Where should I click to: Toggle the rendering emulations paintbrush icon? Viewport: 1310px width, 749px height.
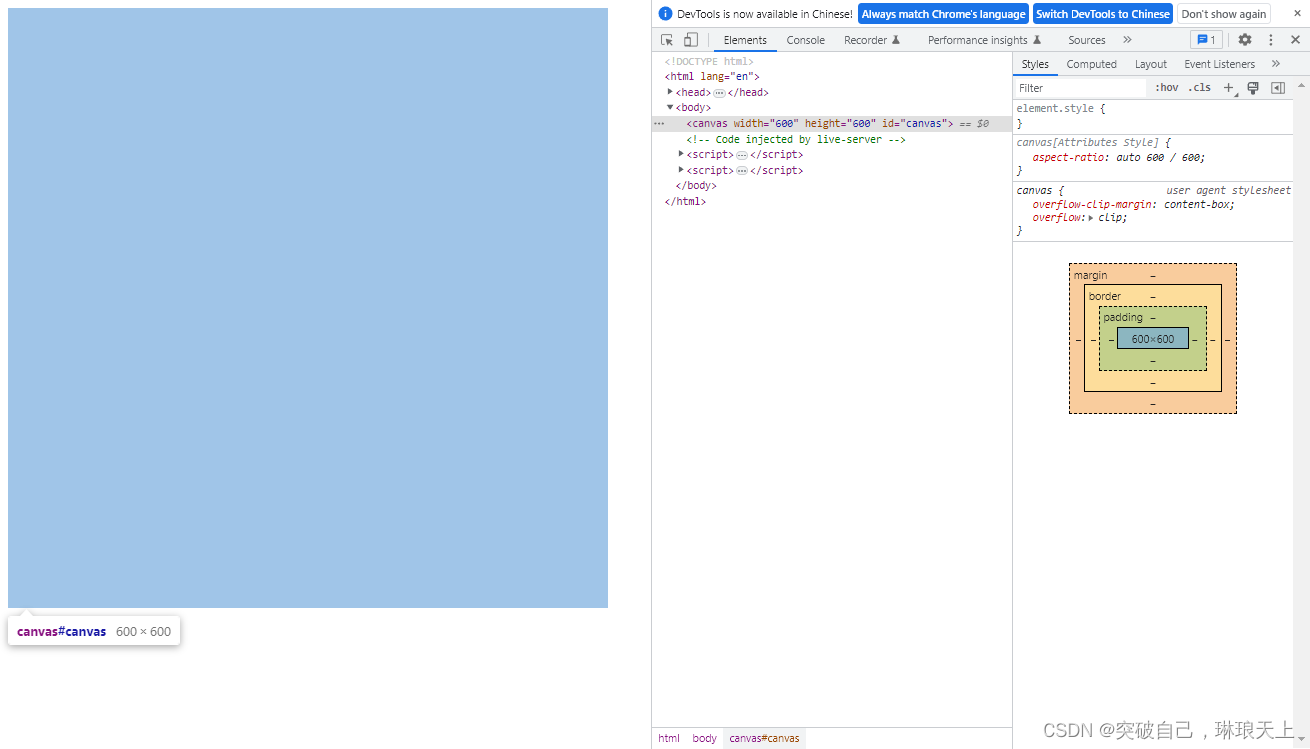[x=1253, y=88]
